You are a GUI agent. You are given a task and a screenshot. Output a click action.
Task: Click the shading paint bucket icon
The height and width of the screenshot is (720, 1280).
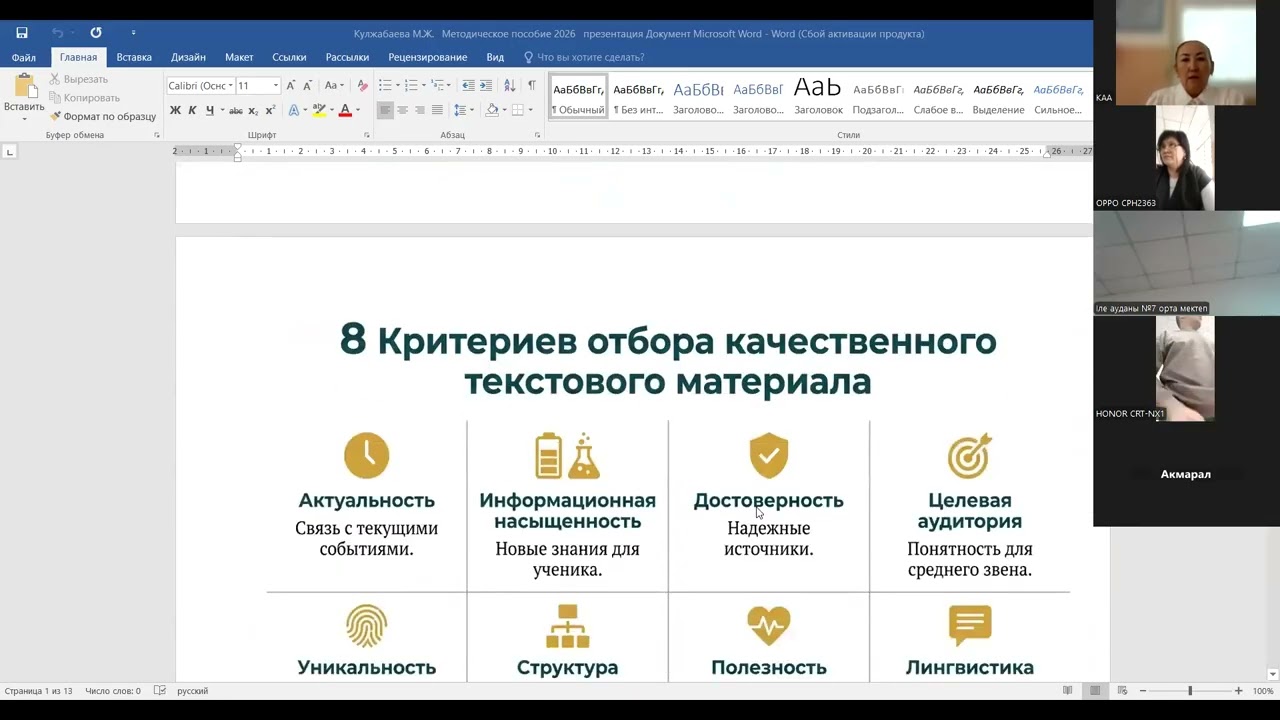(491, 110)
